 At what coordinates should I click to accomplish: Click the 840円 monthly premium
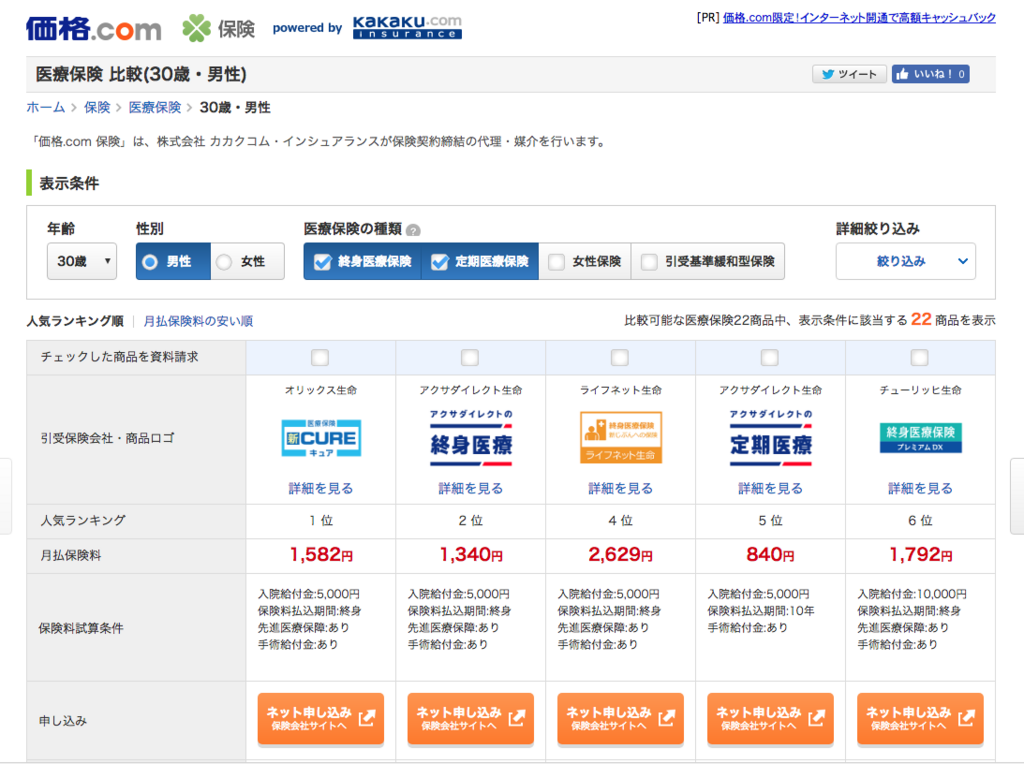point(770,555)
